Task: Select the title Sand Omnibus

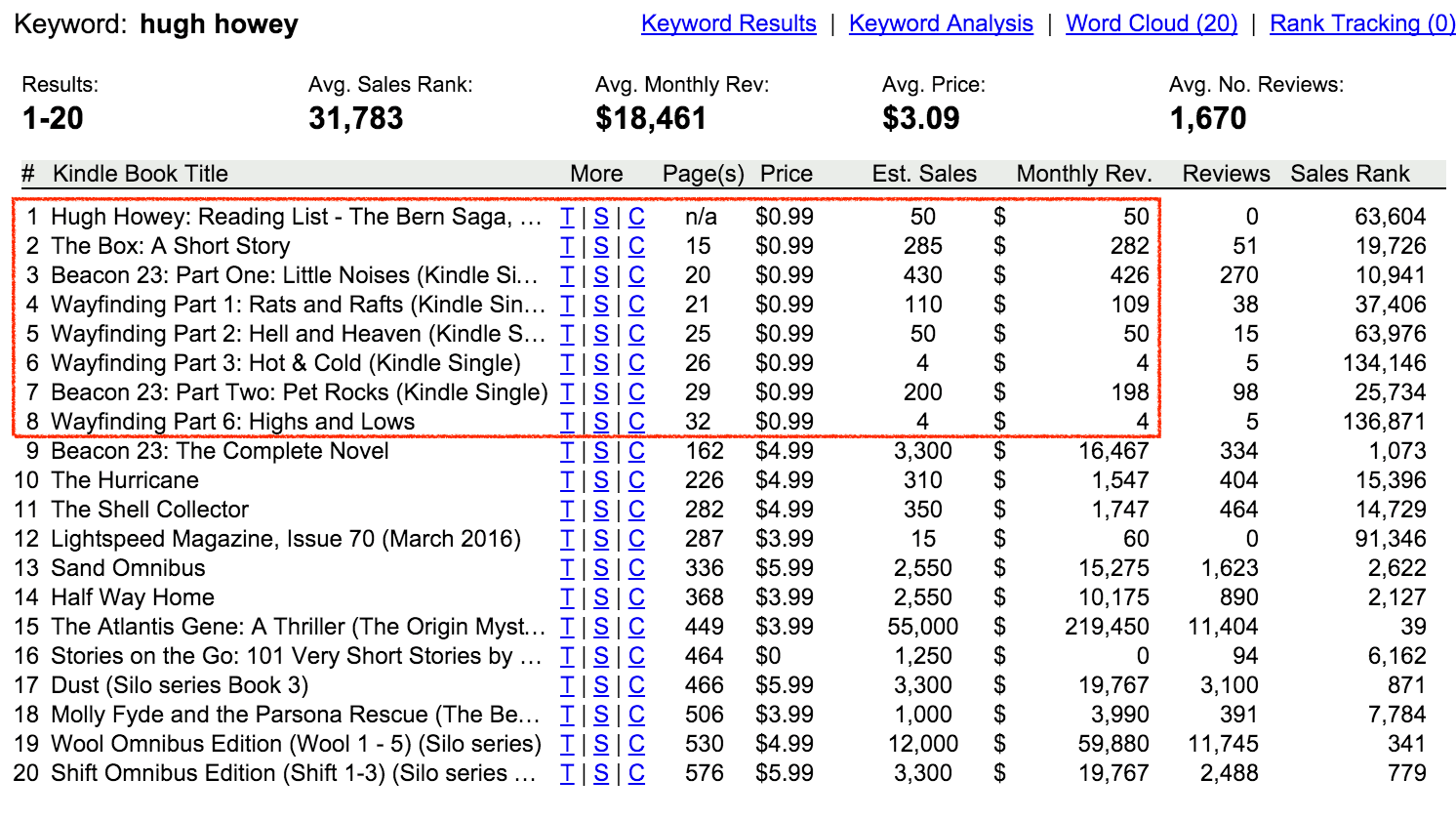Action: tap(128, 568)
